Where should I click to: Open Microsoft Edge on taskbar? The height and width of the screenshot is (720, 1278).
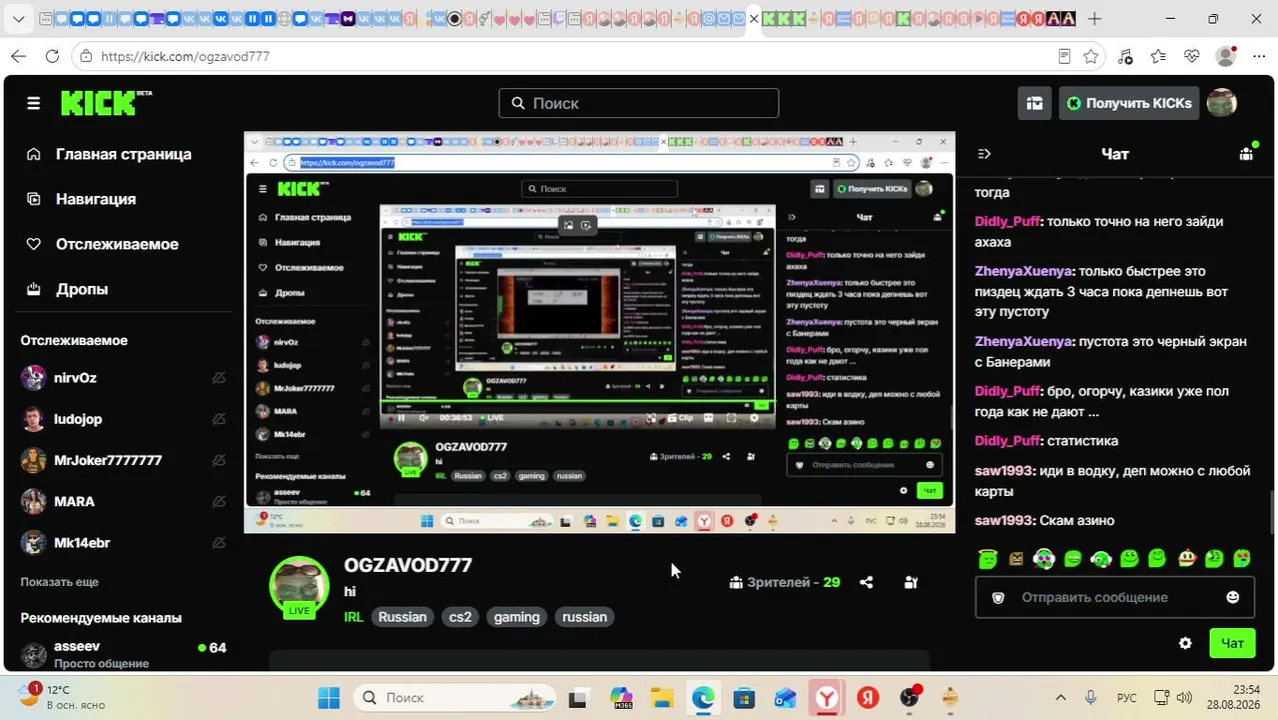point(703,697)
